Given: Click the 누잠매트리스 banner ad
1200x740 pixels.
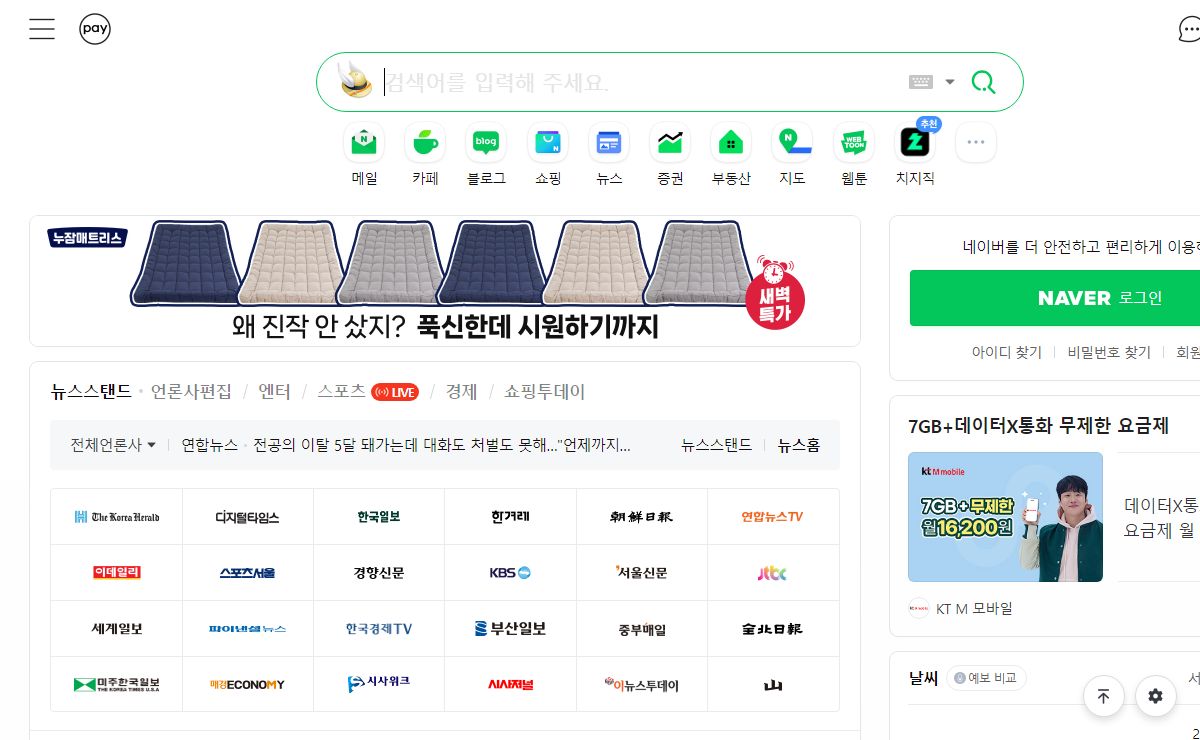Looking at the screenshot, I should point(445,281).
